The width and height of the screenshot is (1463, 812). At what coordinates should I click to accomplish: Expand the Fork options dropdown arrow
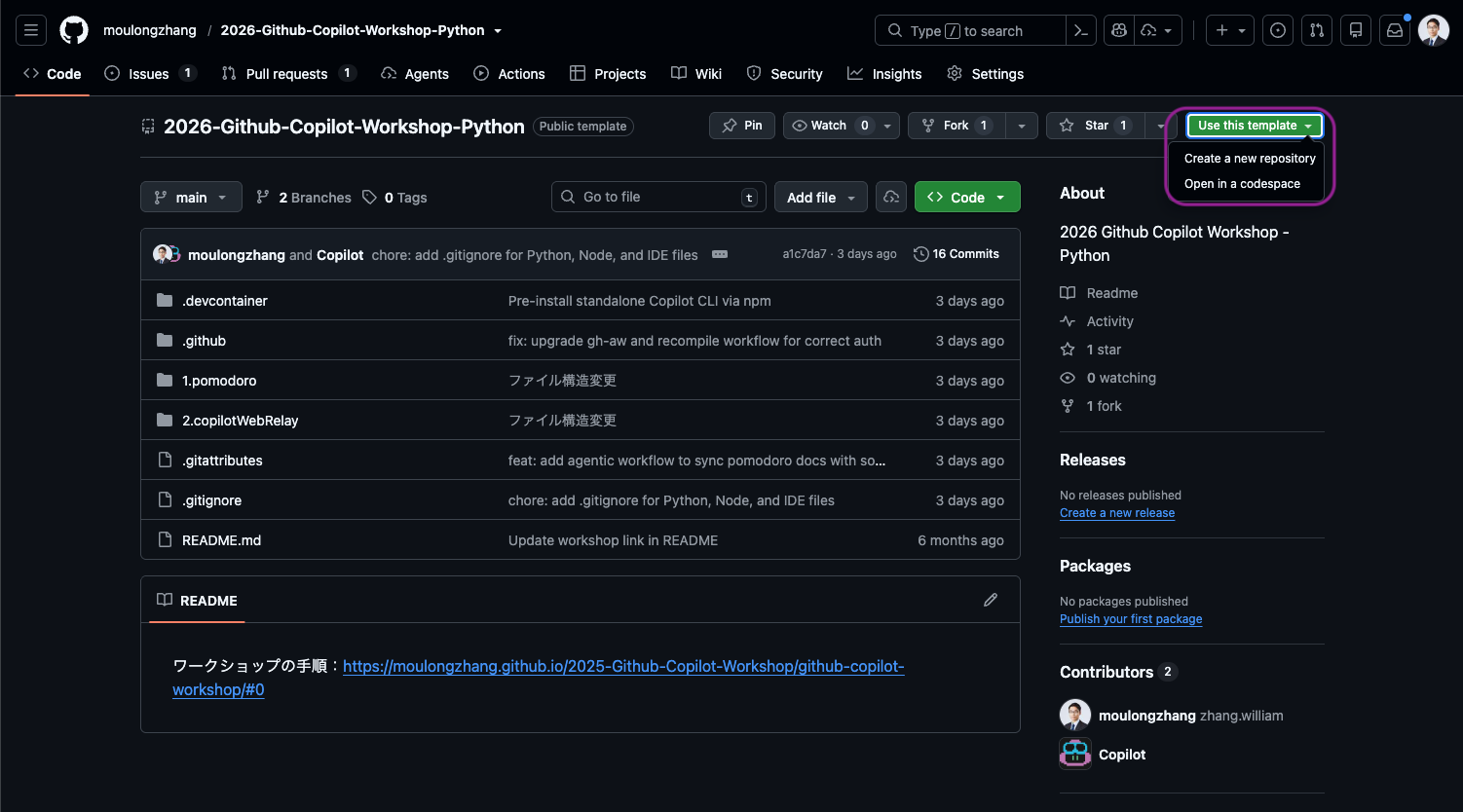(x=1021, y=126)
